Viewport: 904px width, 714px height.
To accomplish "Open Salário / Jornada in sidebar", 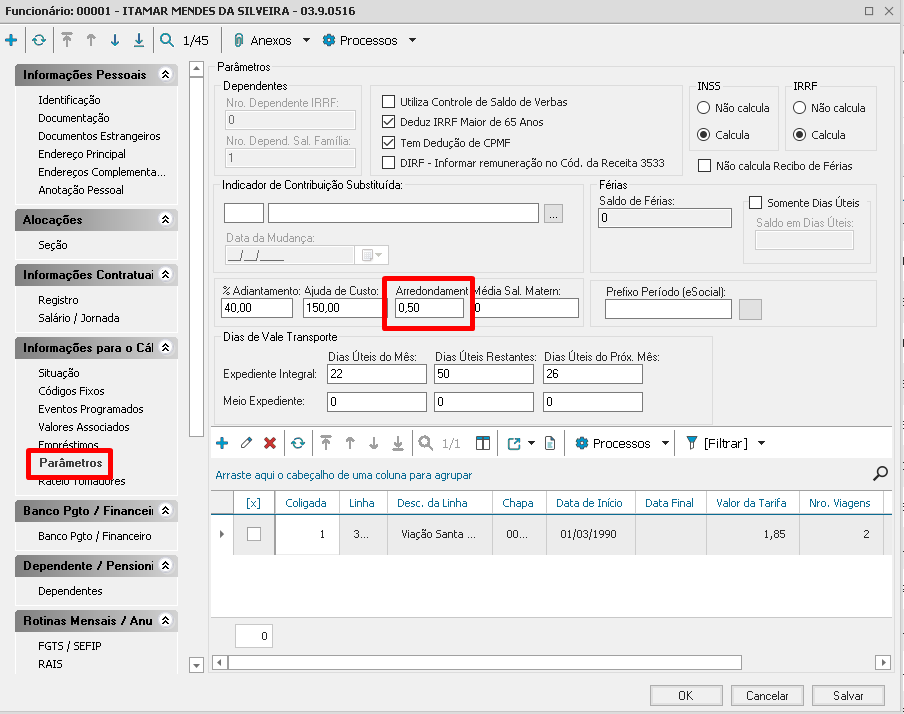I will 79,318.
